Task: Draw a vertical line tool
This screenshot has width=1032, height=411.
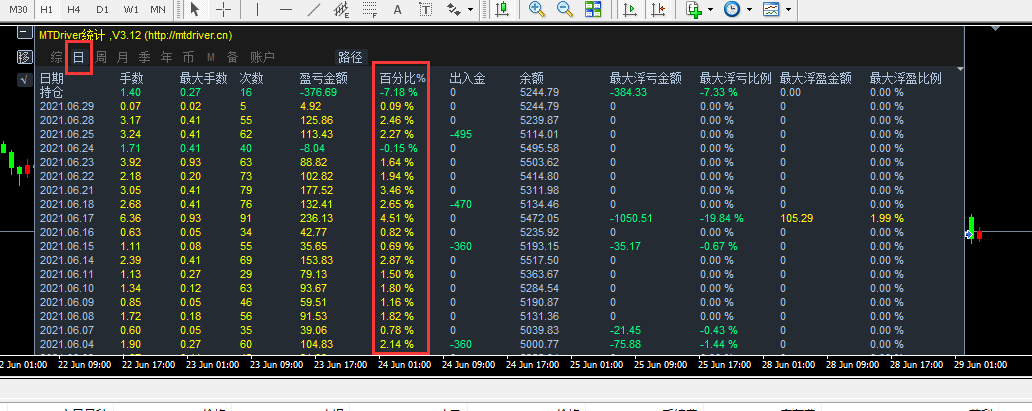Action: tap(258, 9)
